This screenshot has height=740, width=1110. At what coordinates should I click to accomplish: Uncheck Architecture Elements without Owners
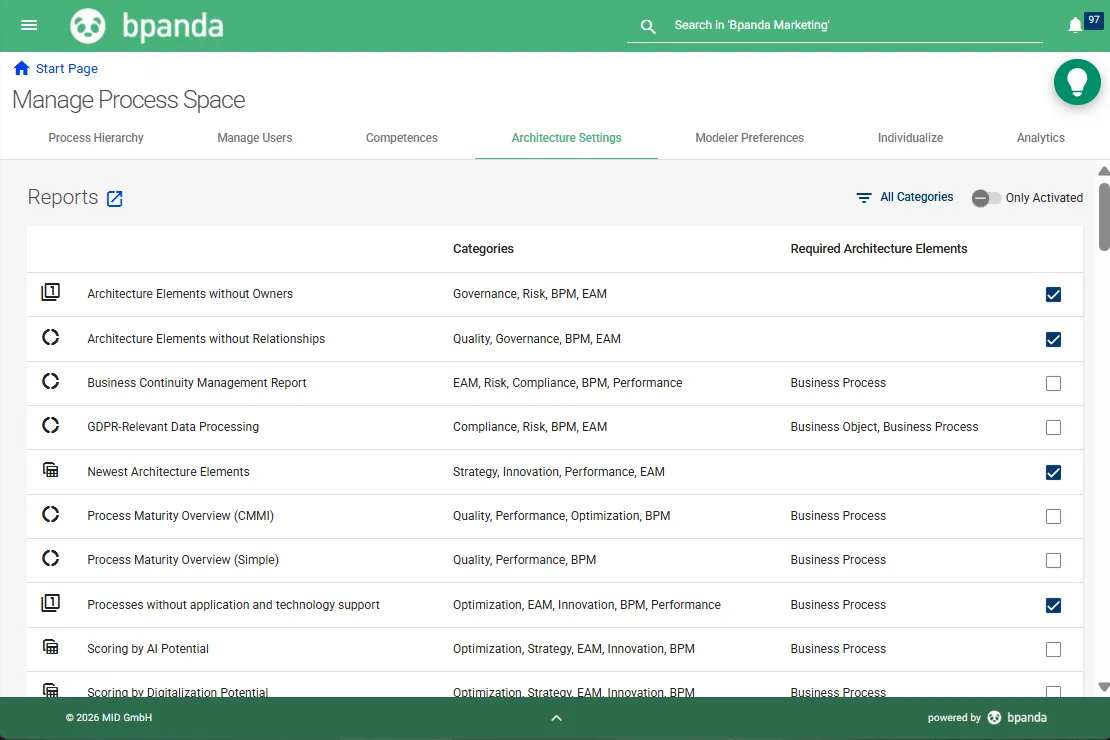click(1053, 294)
